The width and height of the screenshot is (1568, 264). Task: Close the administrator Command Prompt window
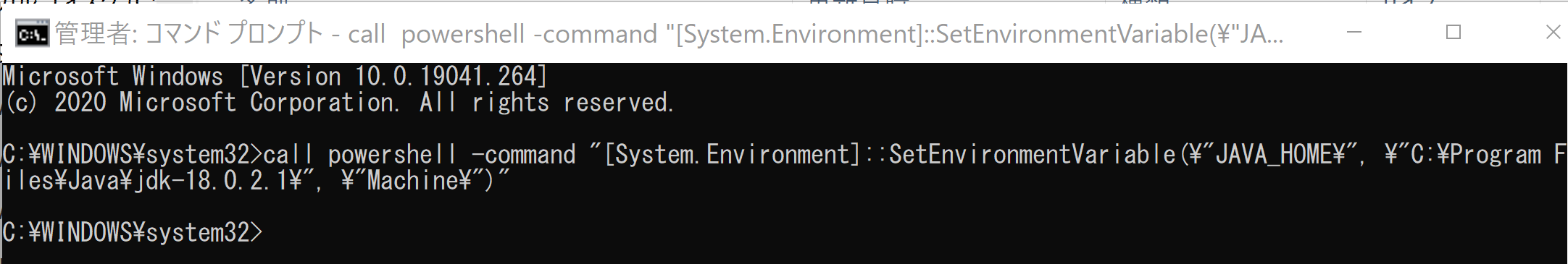point(1552,32)
